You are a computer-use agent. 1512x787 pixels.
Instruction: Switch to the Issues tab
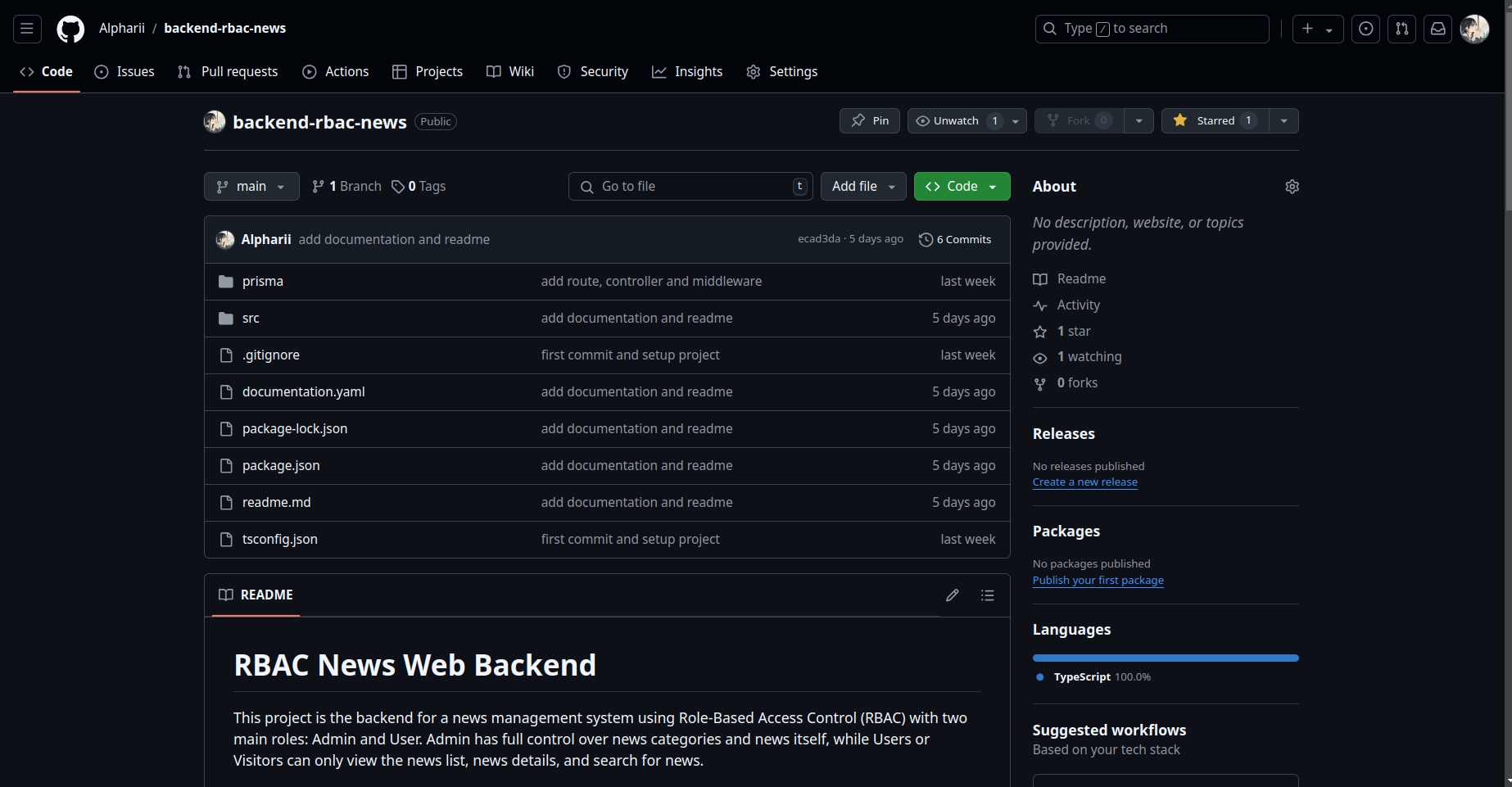click(124, 72)
